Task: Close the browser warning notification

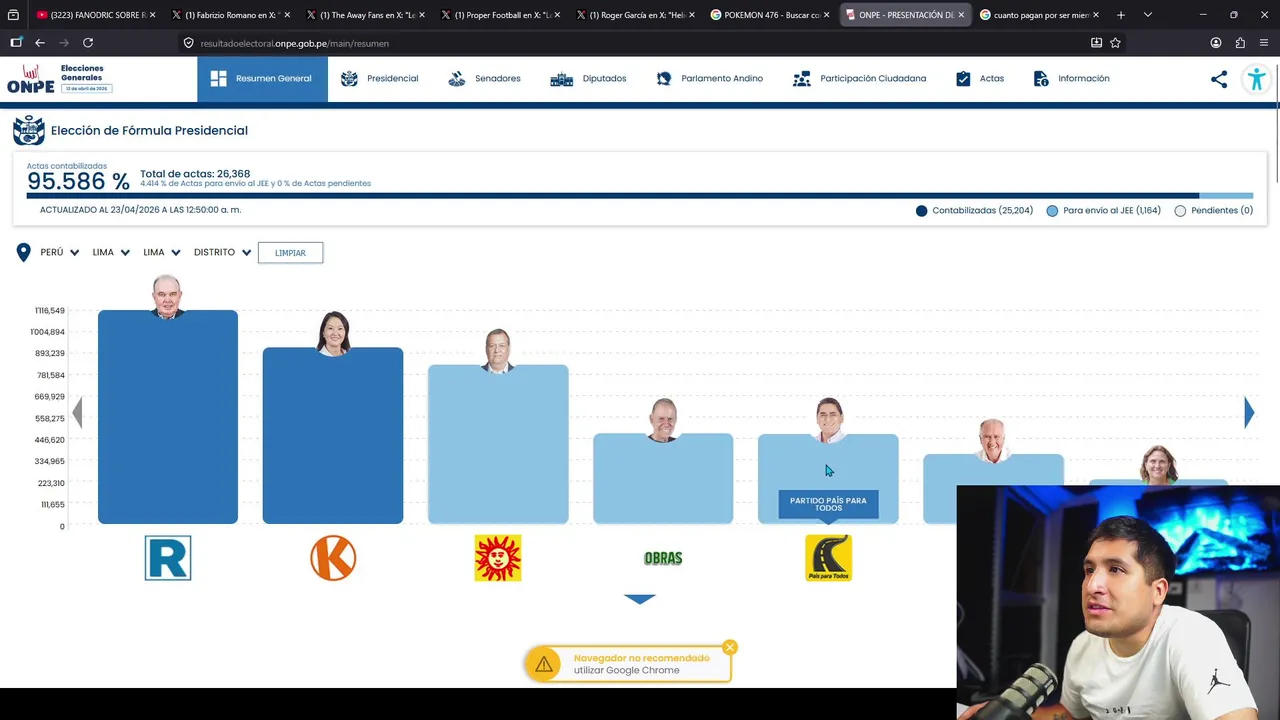Action: click(730, 647)
